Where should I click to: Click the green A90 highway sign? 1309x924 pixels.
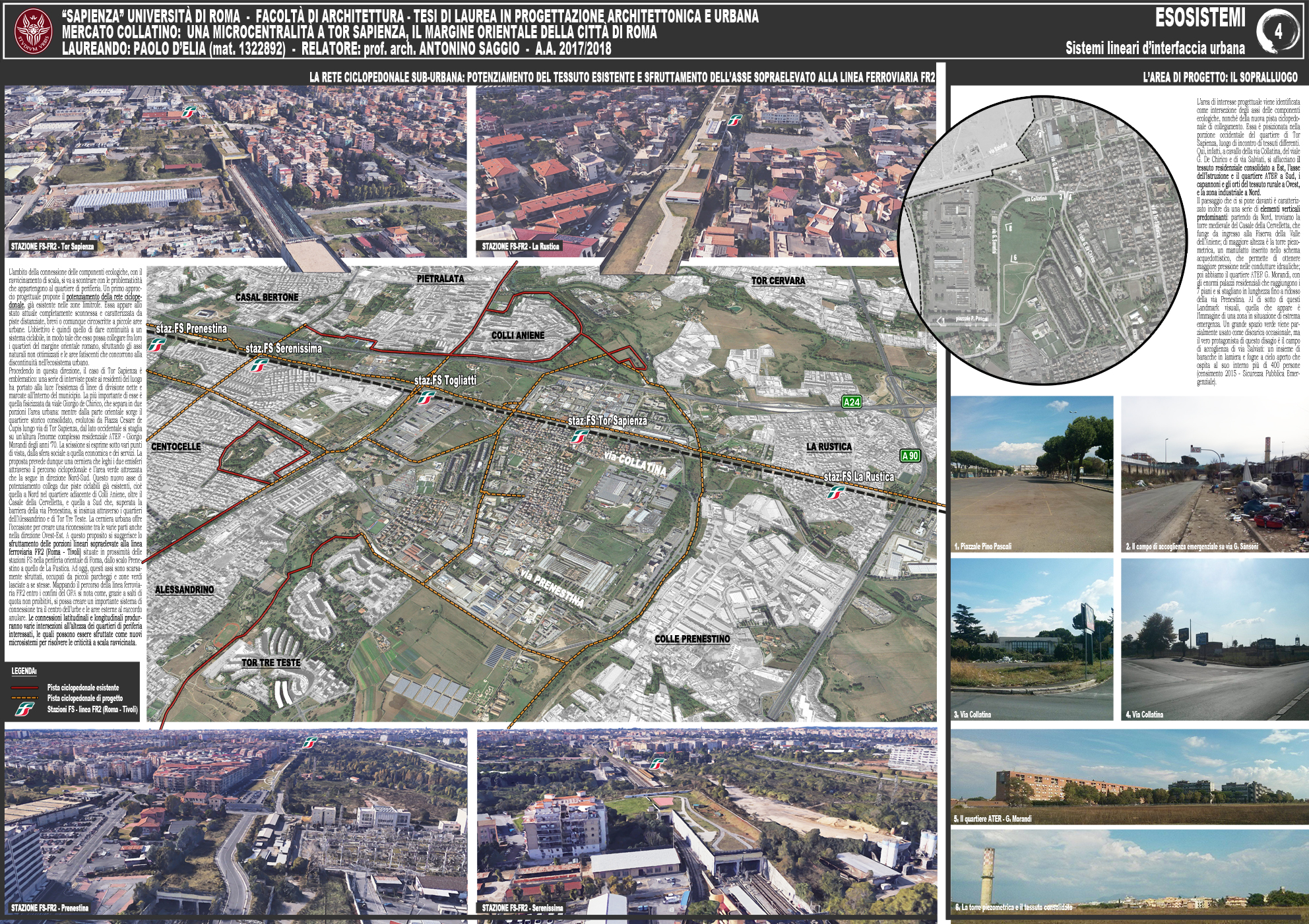910,456
